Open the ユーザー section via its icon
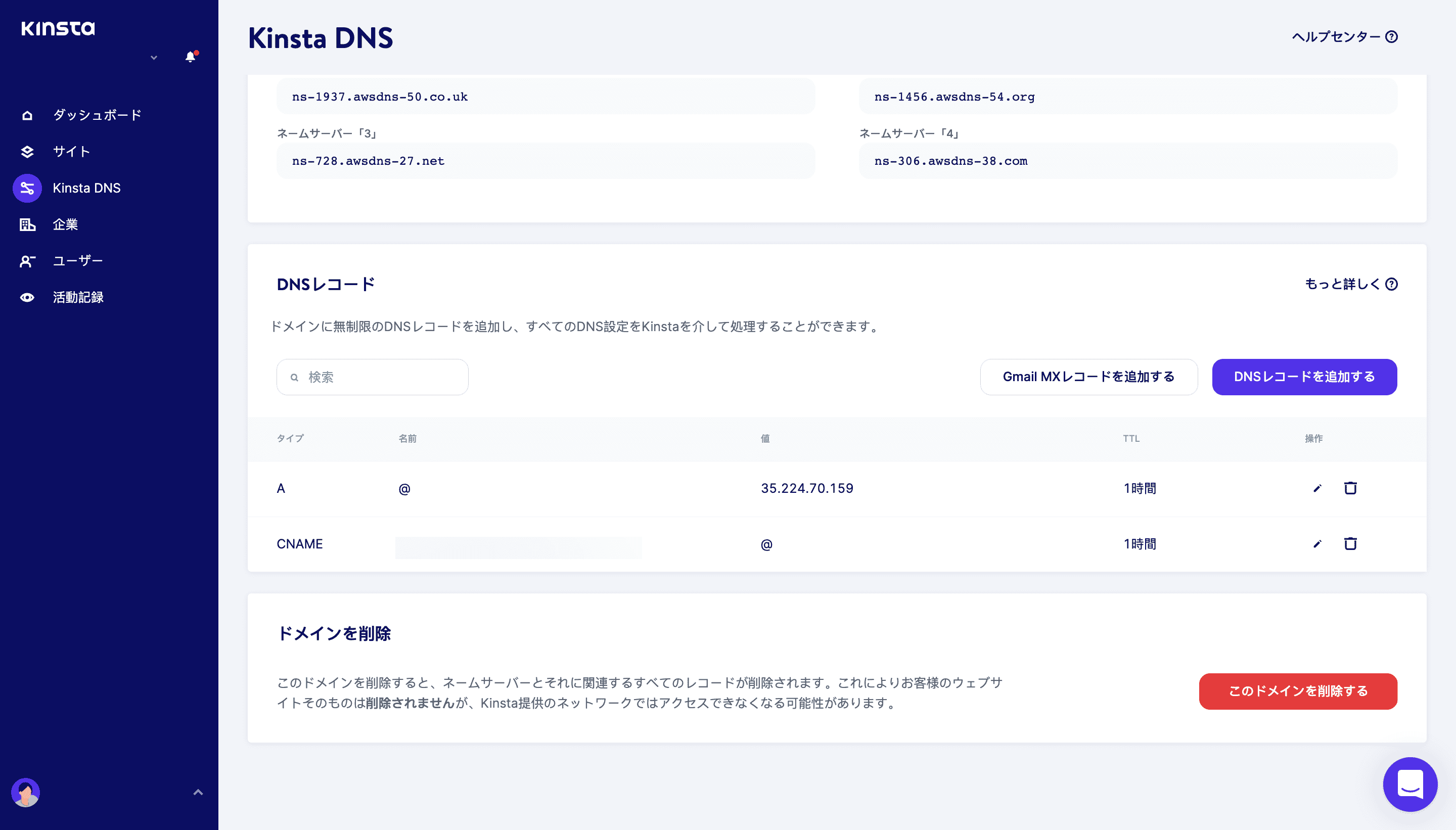The width and height of the screenshot is (1456, 830). click(x=27, y=260)
